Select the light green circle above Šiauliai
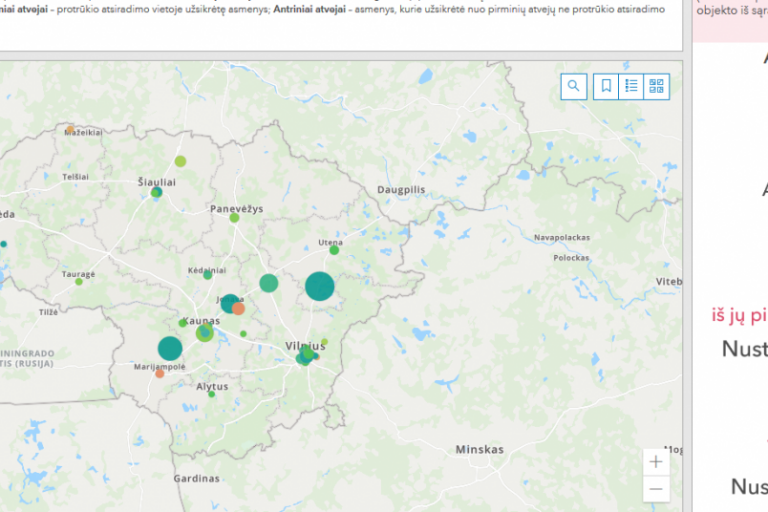Screen dimensions: 768x512 (180, 161)
